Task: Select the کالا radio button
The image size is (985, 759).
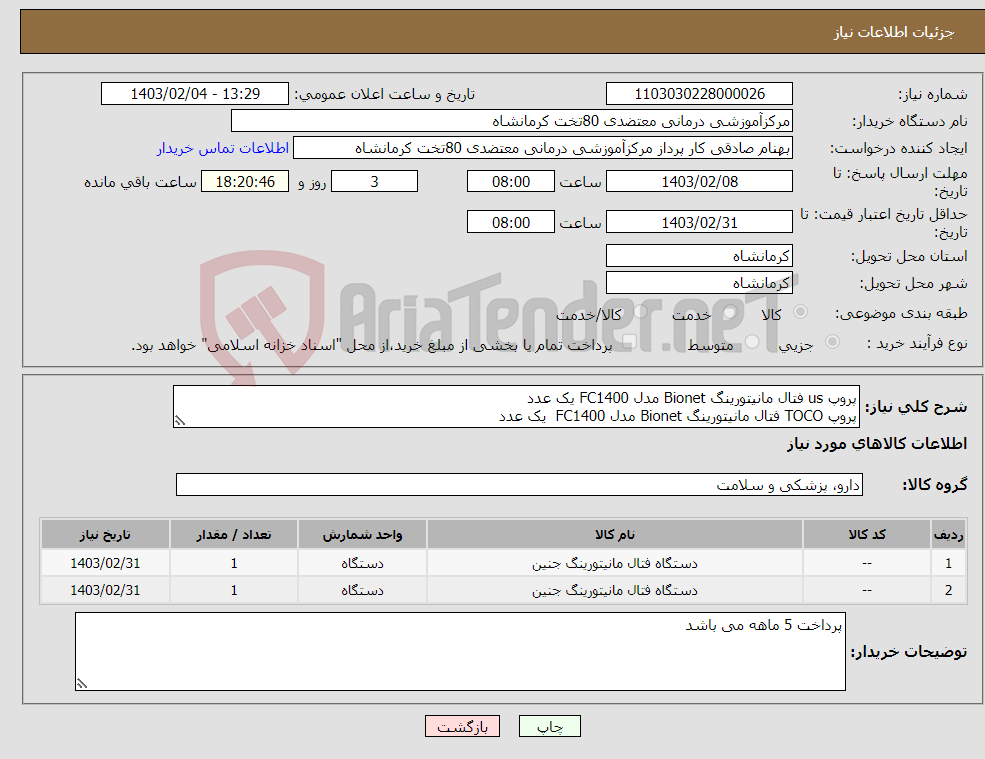Action: [800, 312]
